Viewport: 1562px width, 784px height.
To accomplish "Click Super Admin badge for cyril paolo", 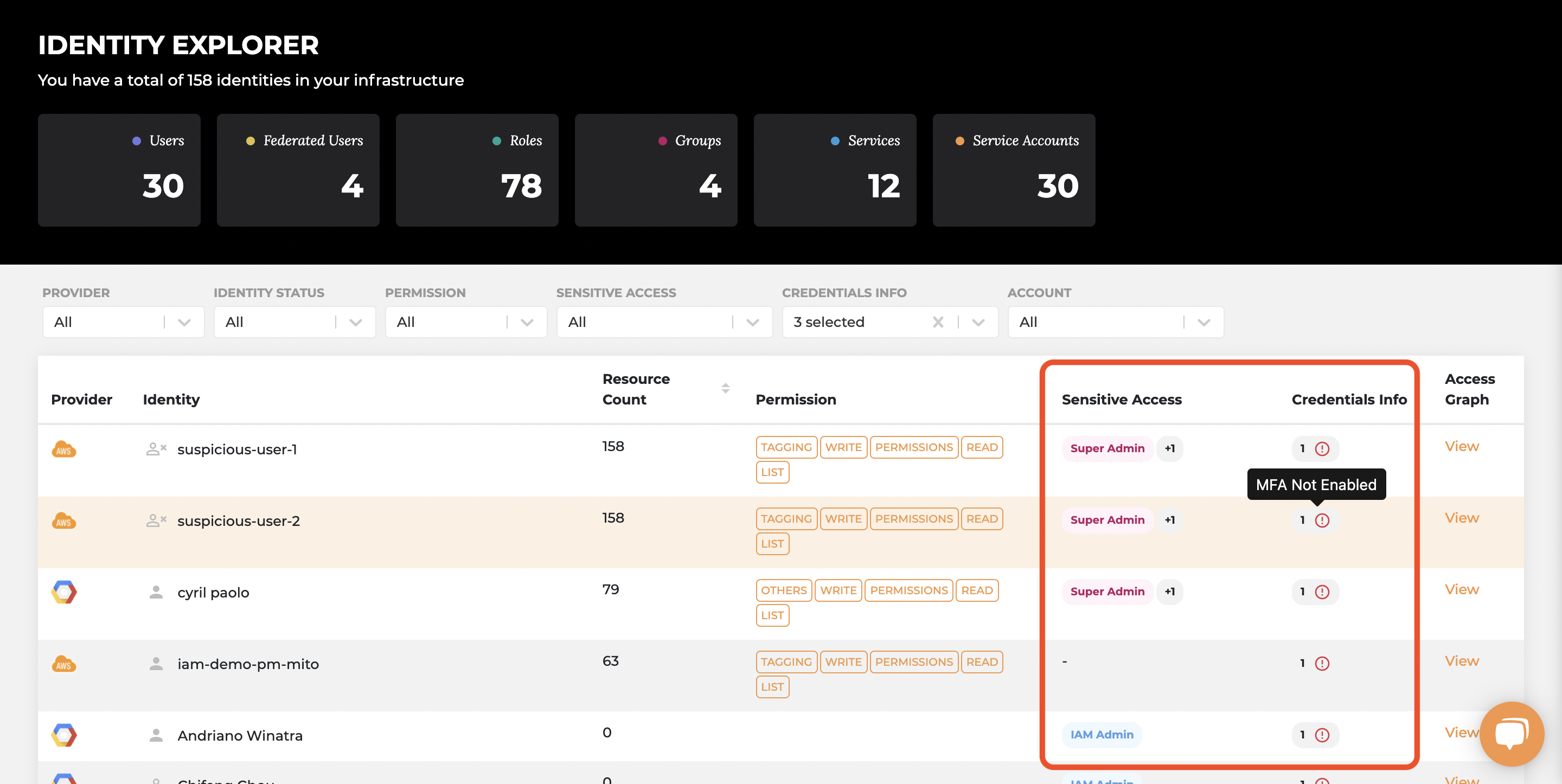I will (x=1107, y=592).
